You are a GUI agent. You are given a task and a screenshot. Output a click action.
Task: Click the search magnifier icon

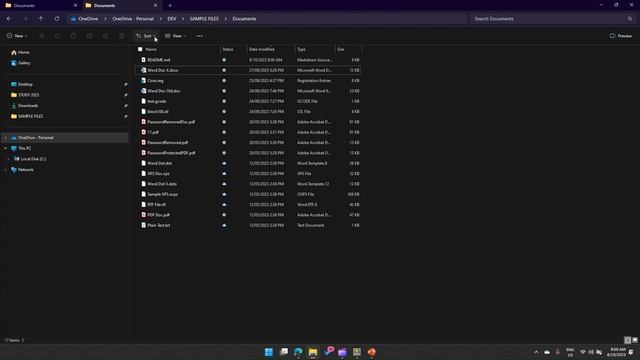coord(630,19)
